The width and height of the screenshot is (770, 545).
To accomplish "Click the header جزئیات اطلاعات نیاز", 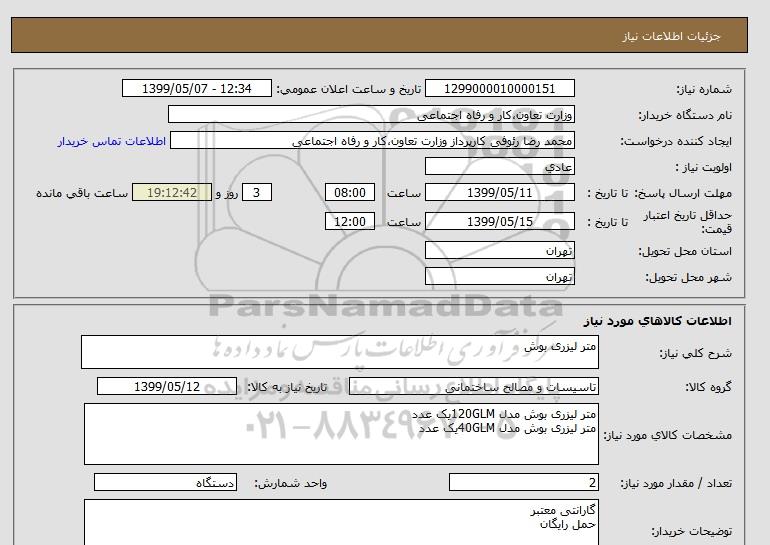I will (x=671, y=36).
